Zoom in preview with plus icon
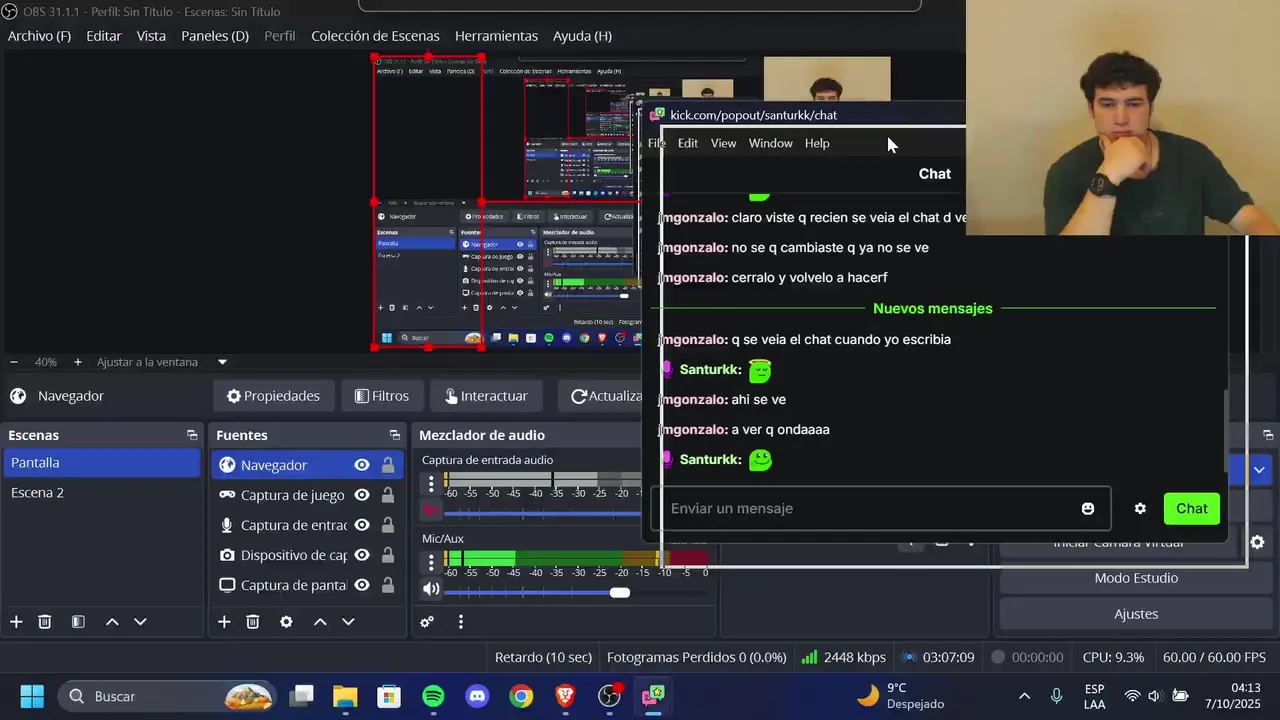The image size is (1280, 720). pos(77,362)
